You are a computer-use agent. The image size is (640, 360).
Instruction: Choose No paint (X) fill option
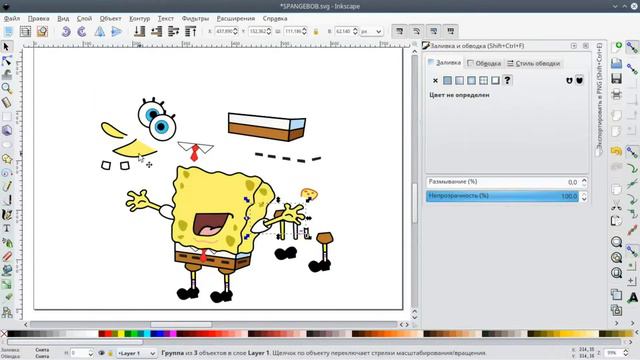435,80
